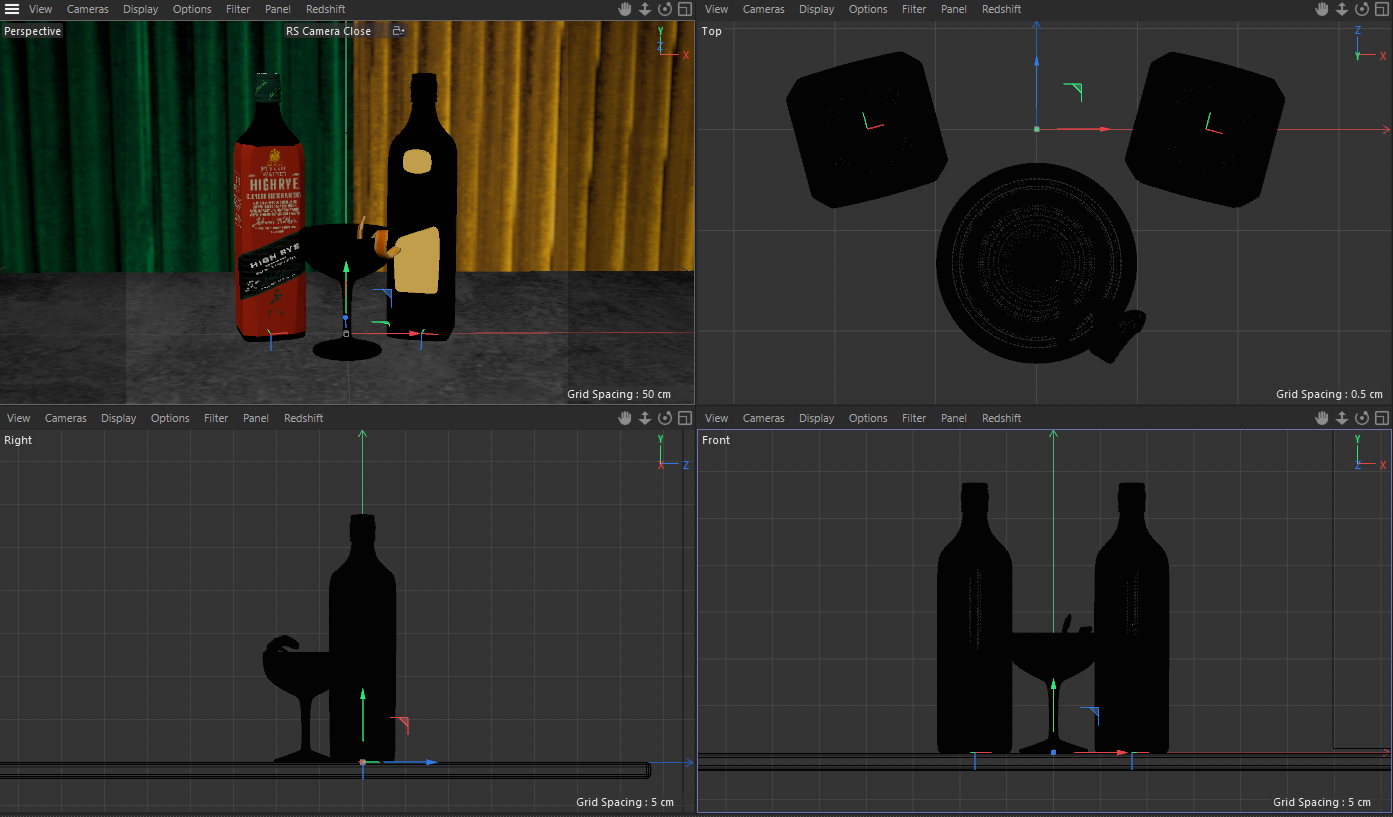This screenshot has height=817, width=1393.
Task: Toggle maximize for the Perspective viewport
Action: click(x=685, y=9)
